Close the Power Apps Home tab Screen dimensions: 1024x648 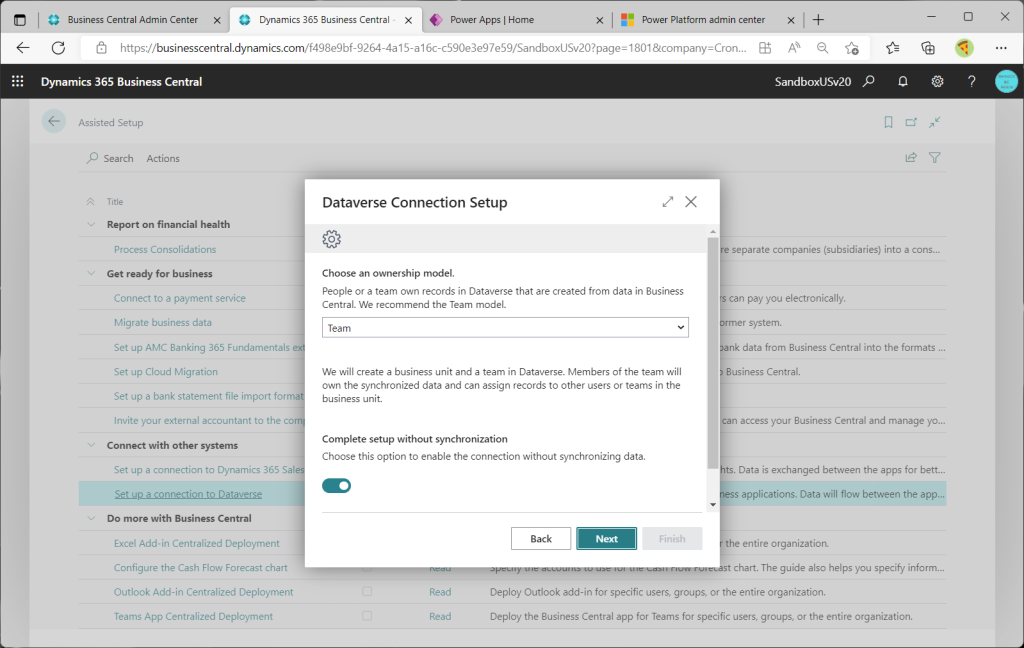600,20
